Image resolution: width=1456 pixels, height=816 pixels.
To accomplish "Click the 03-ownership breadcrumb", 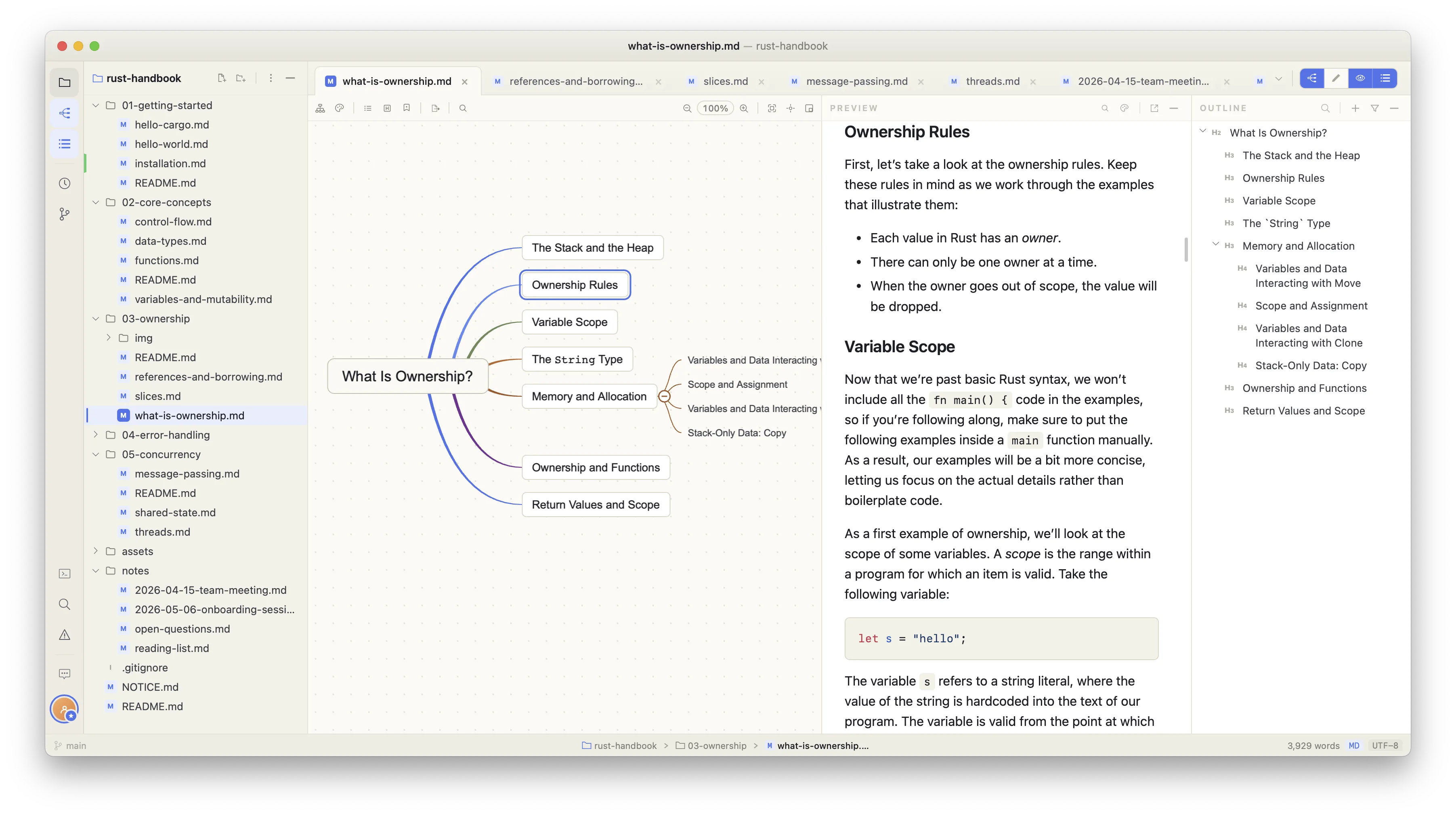I will coord(711,745).
